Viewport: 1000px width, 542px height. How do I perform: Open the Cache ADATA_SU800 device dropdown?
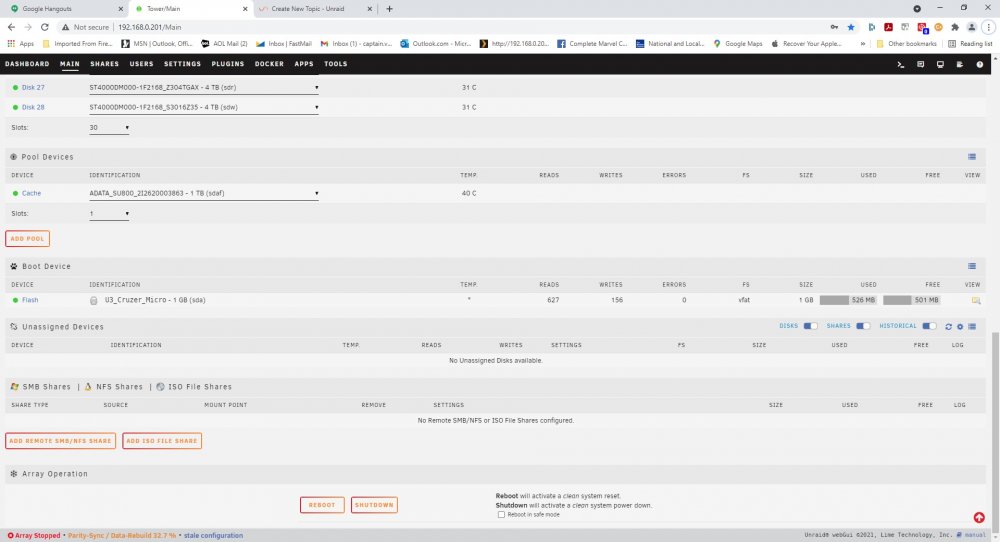click(203, 193)
